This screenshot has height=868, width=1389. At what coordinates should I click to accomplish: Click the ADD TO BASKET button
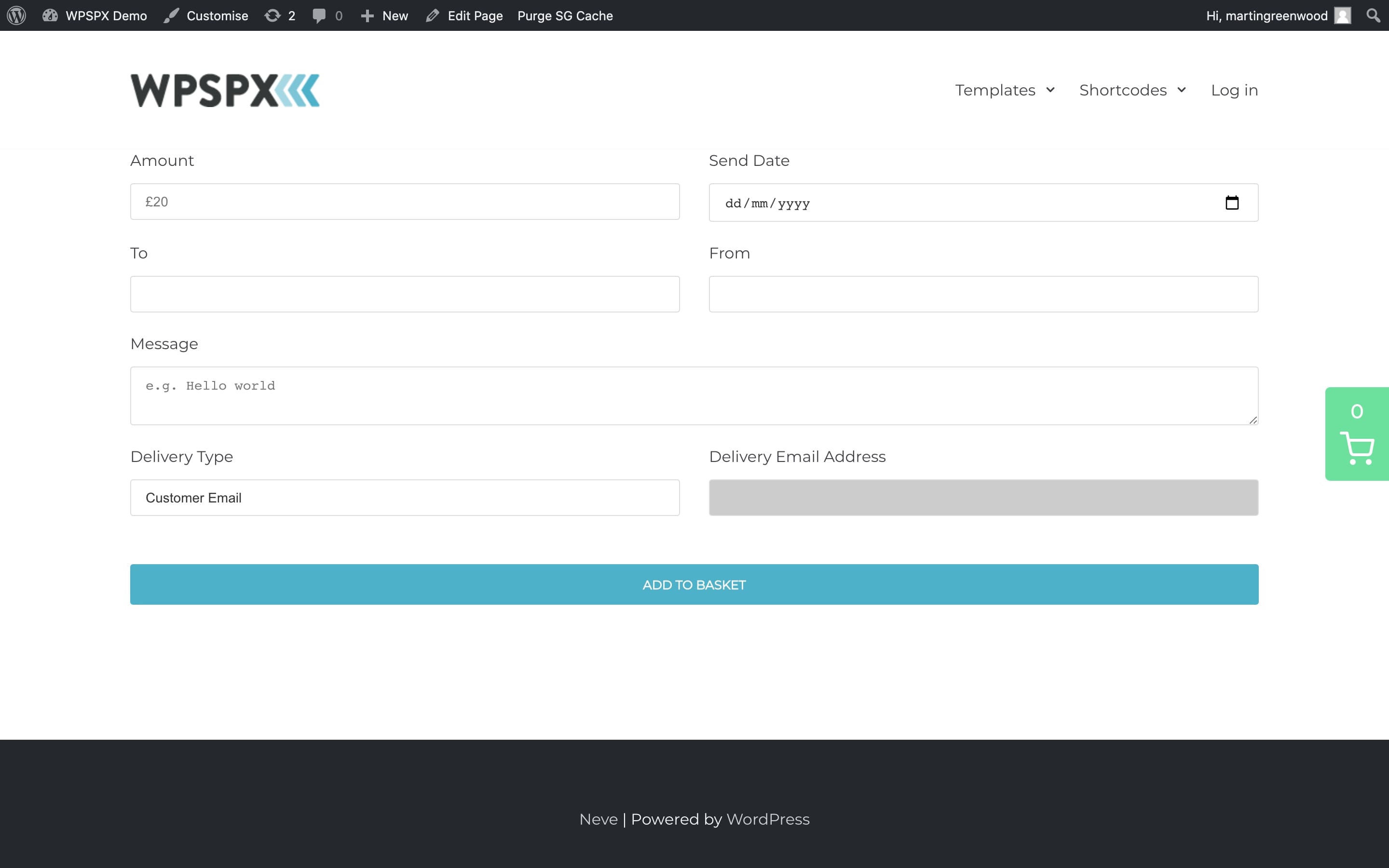694,584
